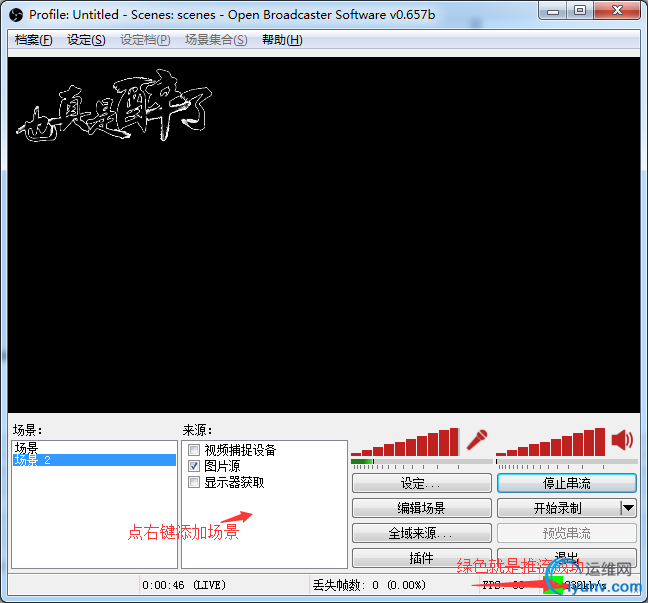Open the 帮助(H) menu
The image size is (648, 603).
(x=282, y=40)
